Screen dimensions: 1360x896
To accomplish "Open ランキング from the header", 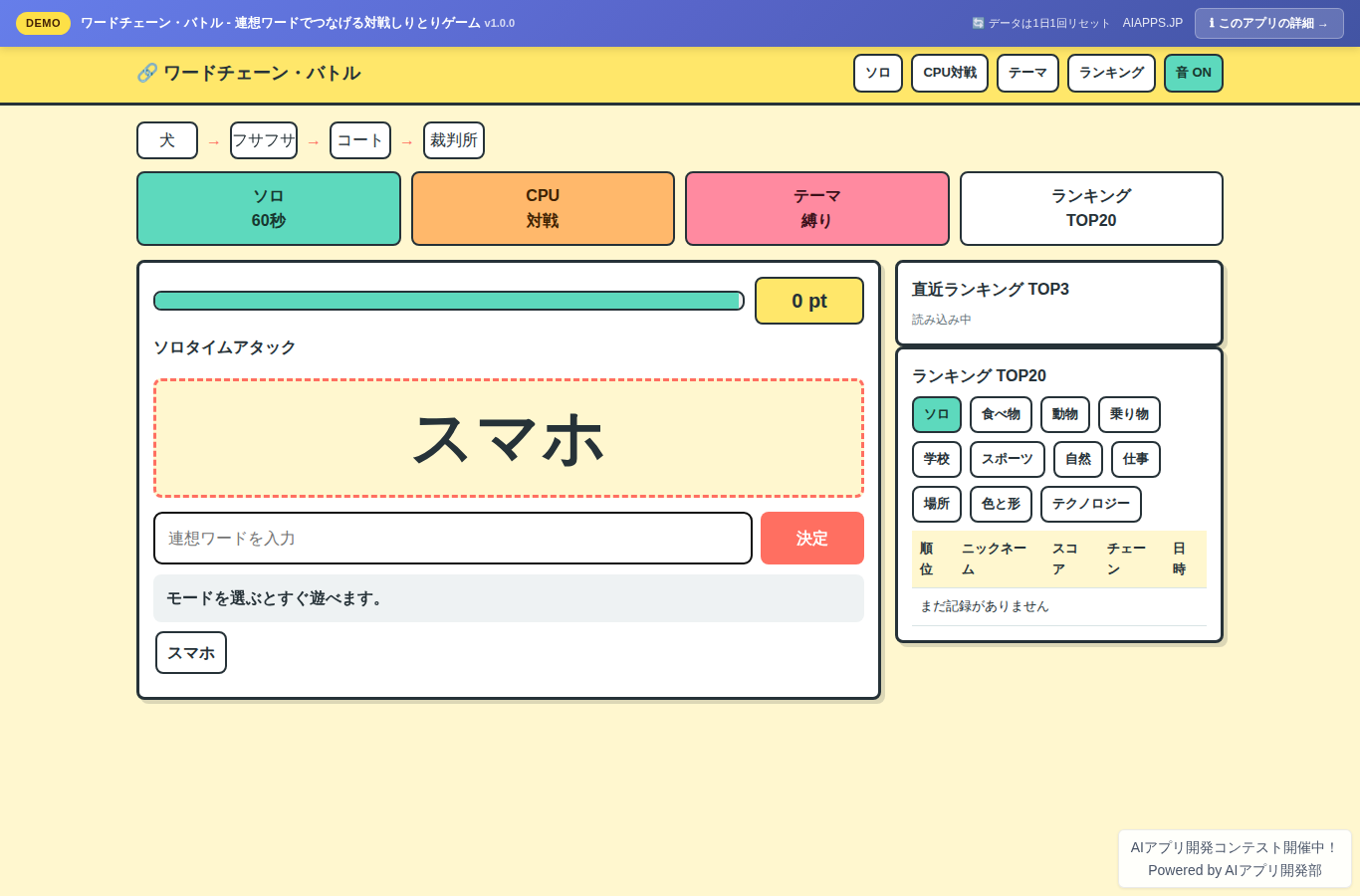I will tap(1111, 73).
